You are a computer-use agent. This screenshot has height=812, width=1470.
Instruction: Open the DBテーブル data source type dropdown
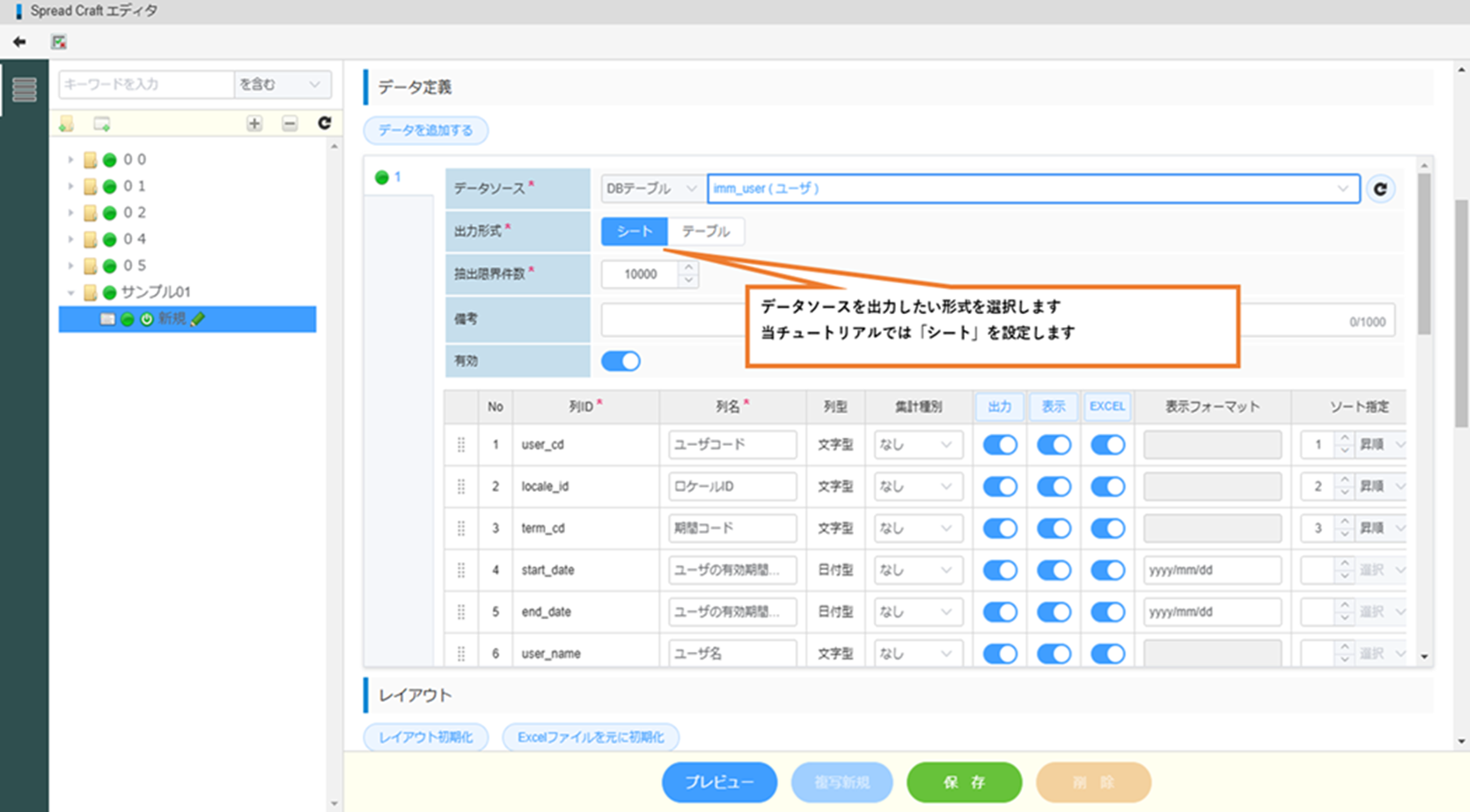pyautogui.click(x=650, y=189)
